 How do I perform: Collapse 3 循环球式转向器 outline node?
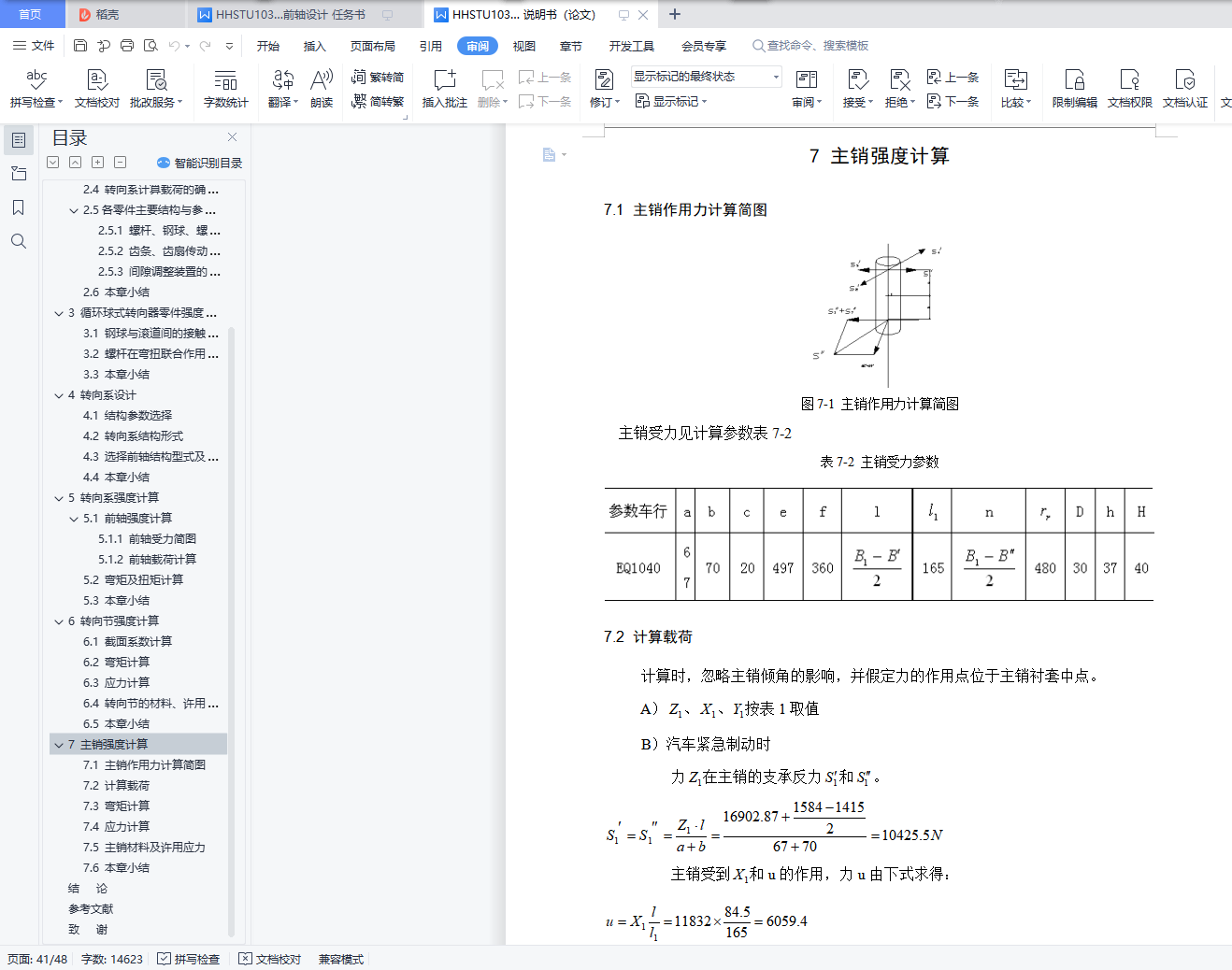(59, 313)
